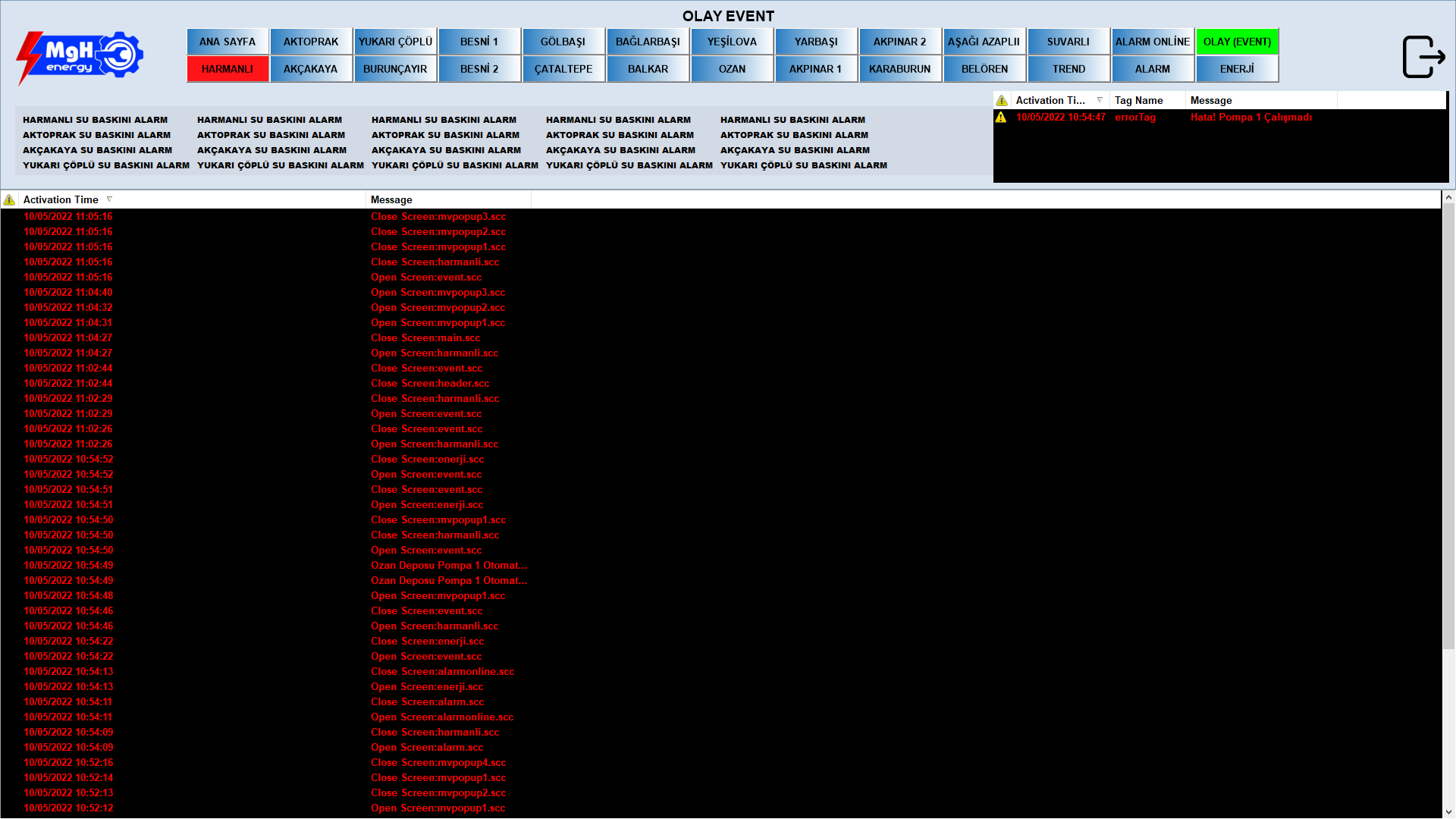Click the logout exit icon

pyautogui.click(x=1423, y=57)
